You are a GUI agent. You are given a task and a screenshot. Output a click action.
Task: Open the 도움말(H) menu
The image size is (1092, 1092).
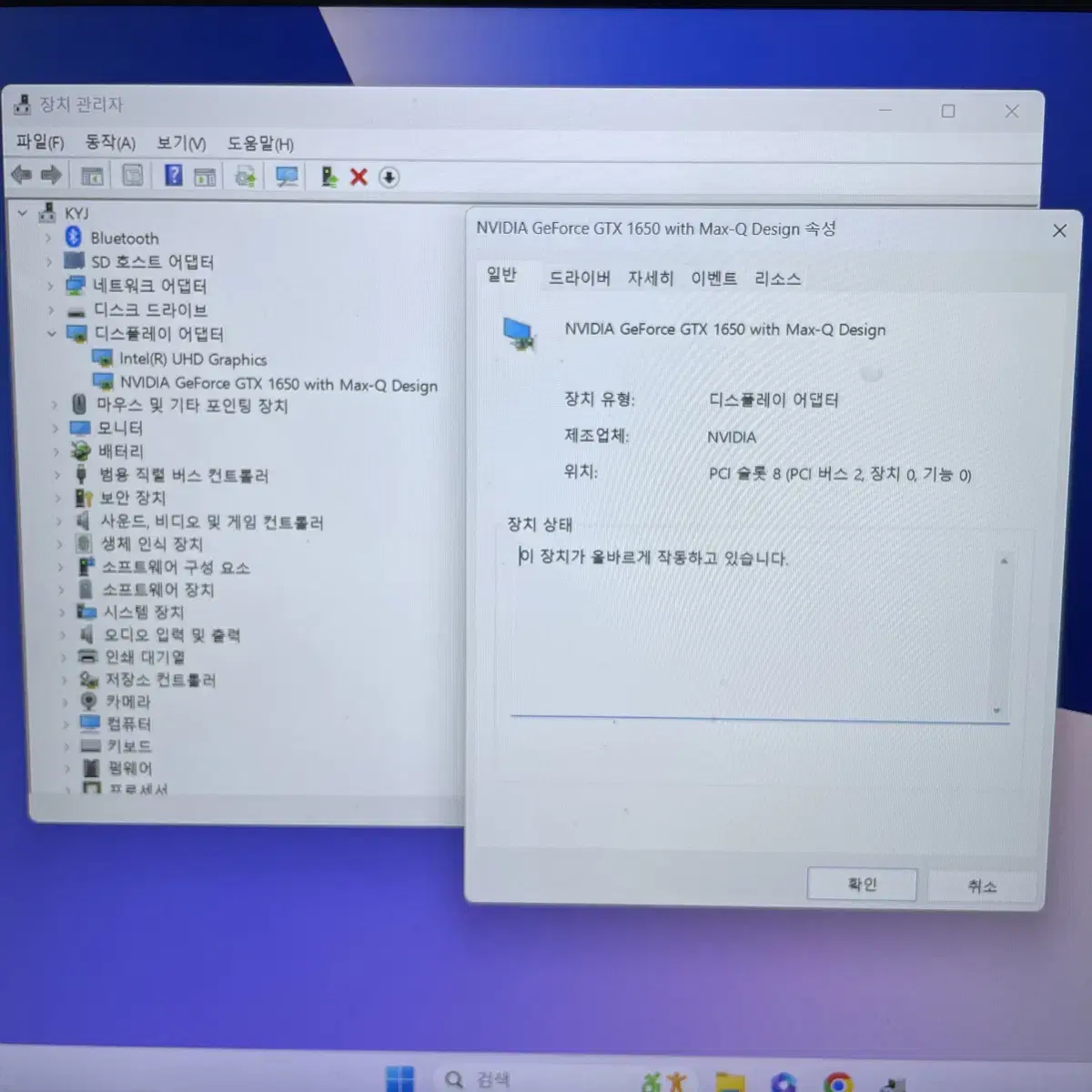click(260, 144)
